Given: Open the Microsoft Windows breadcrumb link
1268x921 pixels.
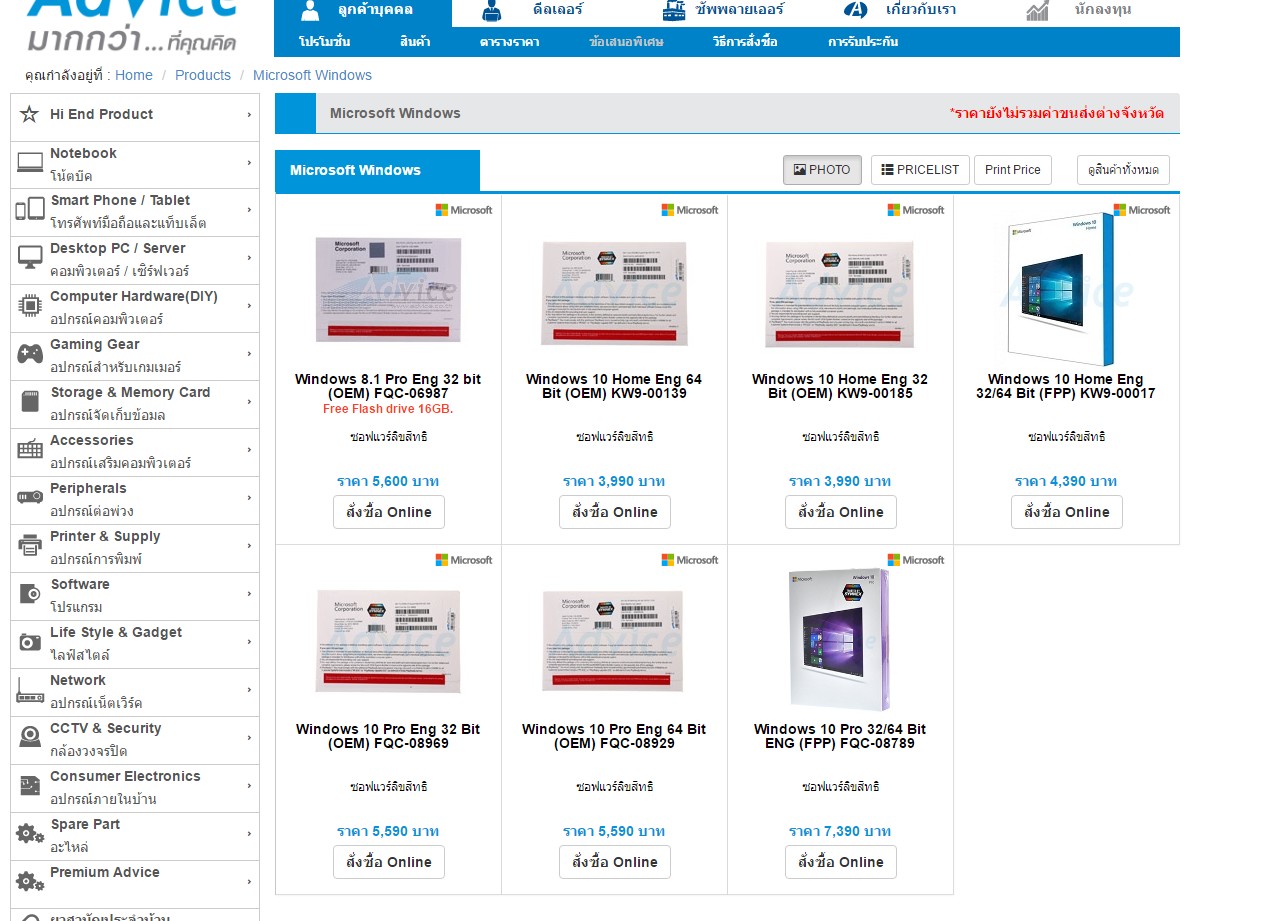Looking at the screenshot, I should pos(312,75).
